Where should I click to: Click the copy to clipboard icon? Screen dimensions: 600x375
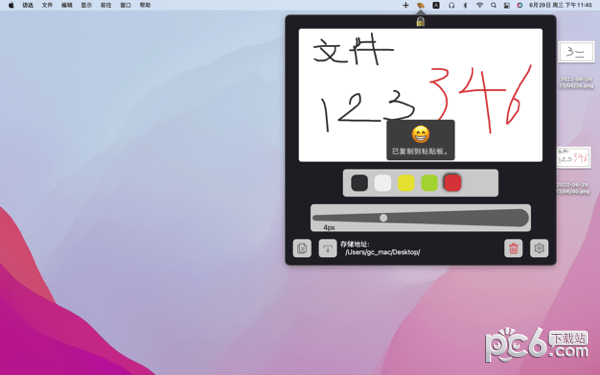click(x=302, y=248)
